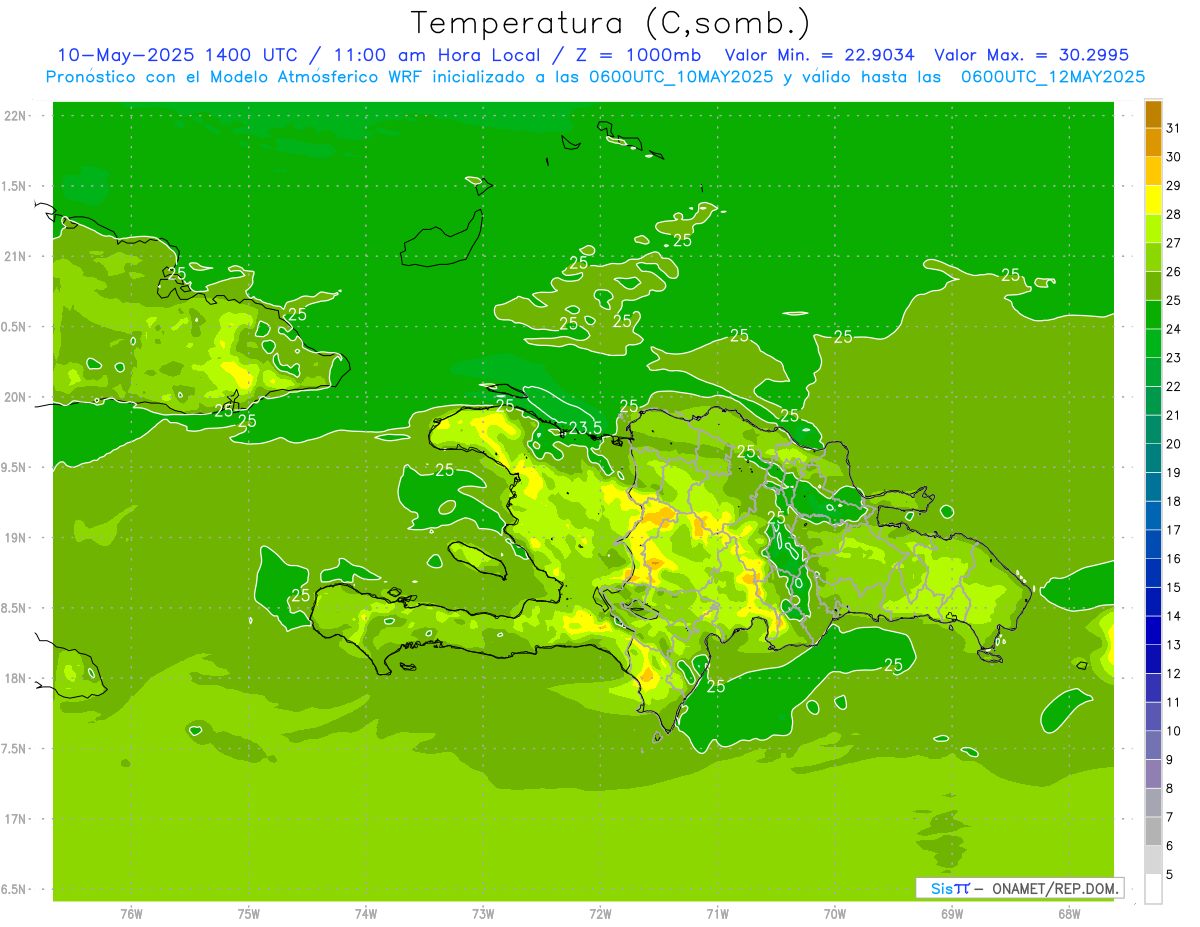Click the legend value 7
The image size is (1200, 927).
[x=1170, y=817]
